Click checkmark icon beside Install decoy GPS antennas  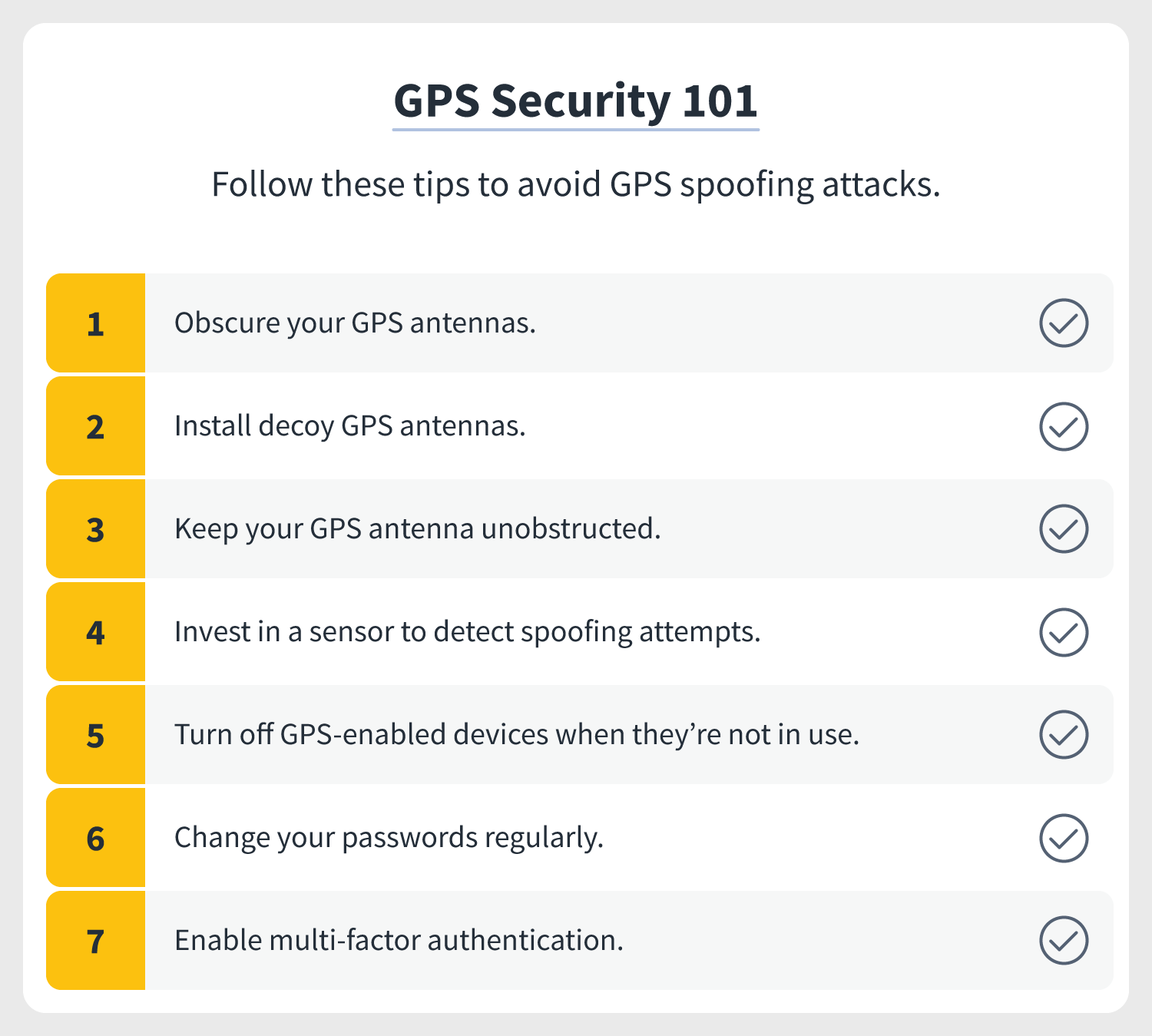tap(1064, 426)
